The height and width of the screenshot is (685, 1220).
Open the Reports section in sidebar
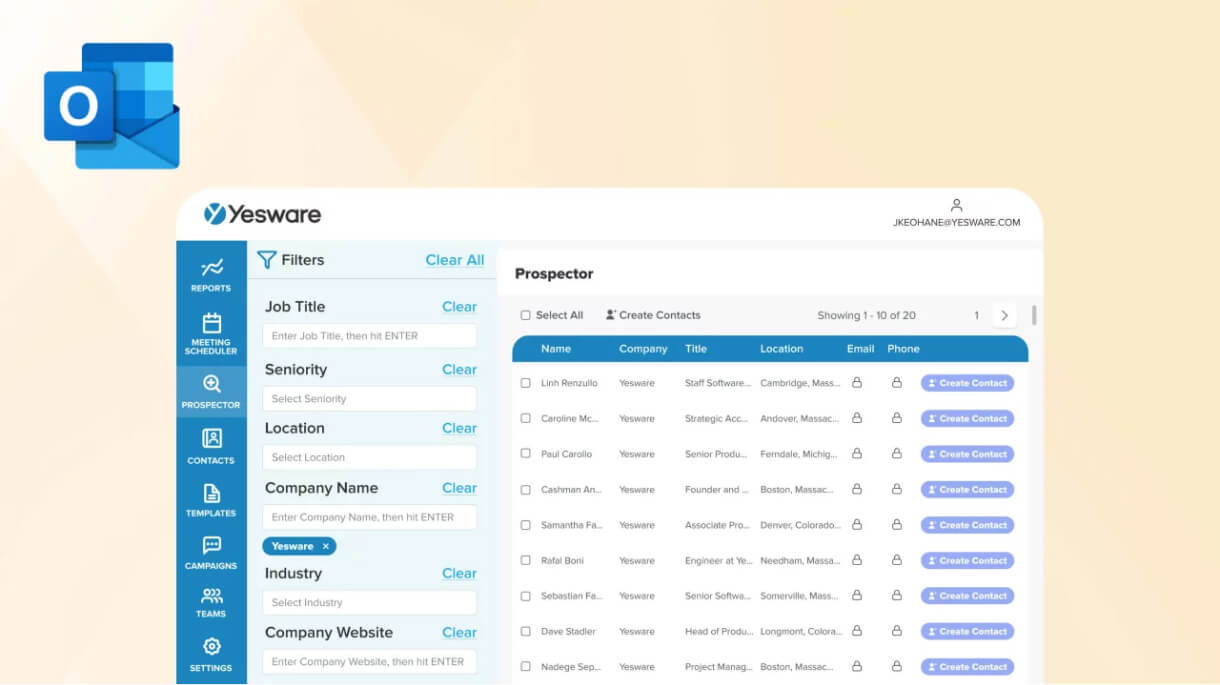pos(210,275)
